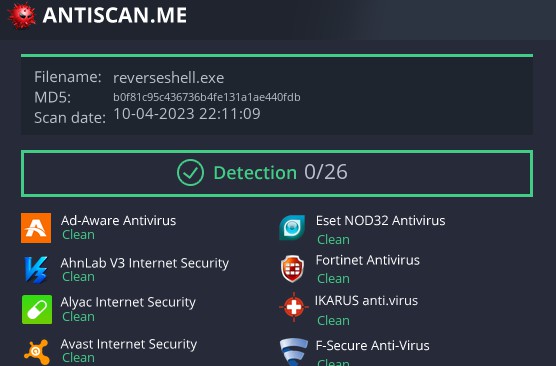Click the AhnLab V3 blue icon
Image resolution: width=556 pixels, height=366 pixels.
(36, 270)
